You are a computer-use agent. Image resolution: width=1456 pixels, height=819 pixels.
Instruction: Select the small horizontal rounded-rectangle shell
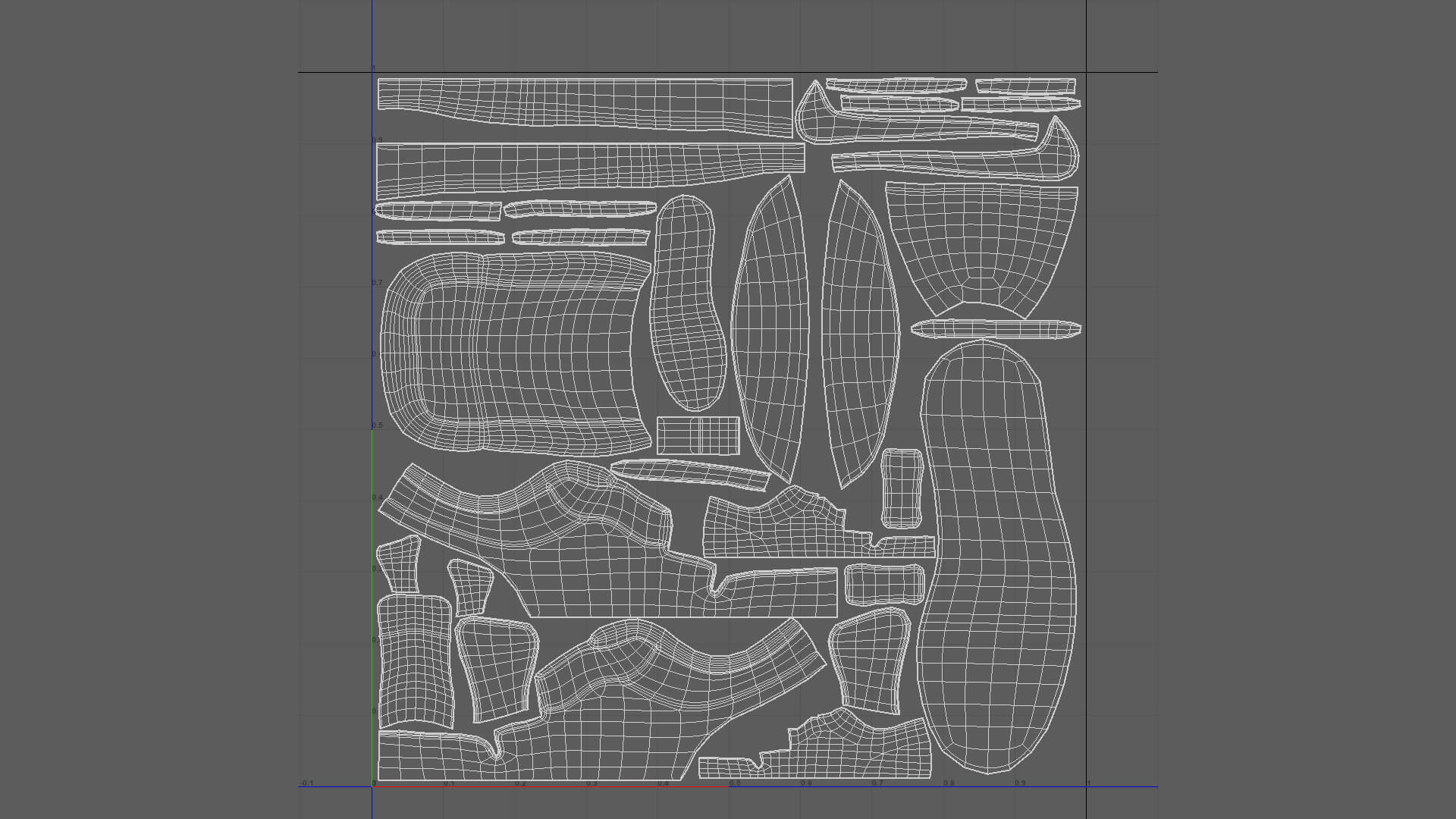[884, 585]
